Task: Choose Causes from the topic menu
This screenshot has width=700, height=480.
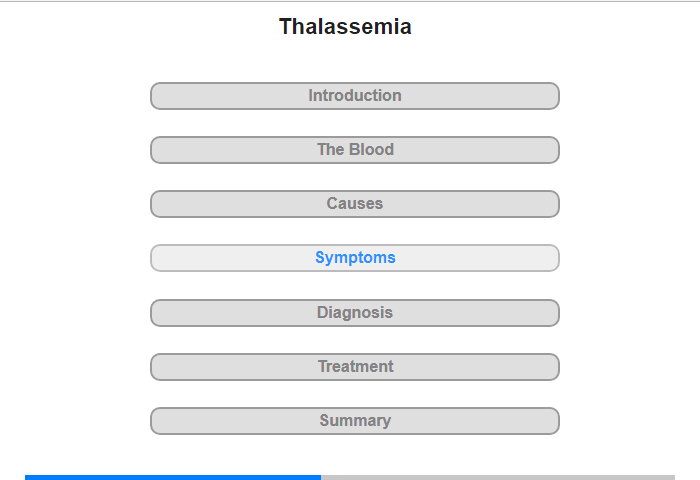Action: 355,204
